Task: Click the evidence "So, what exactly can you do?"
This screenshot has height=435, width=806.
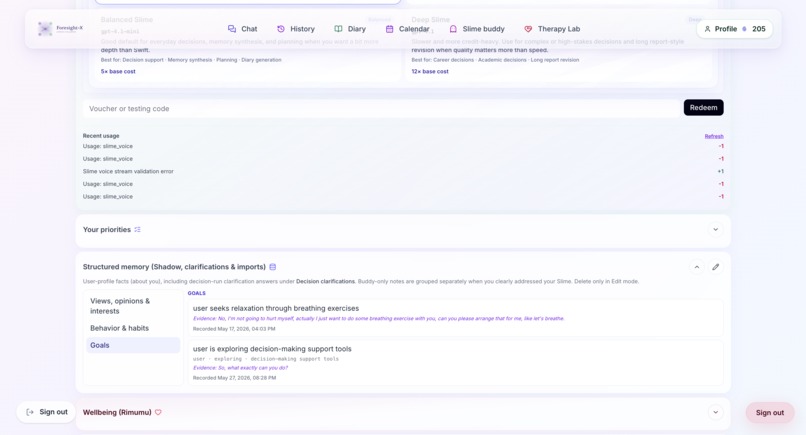Action: tap(240, 368)
